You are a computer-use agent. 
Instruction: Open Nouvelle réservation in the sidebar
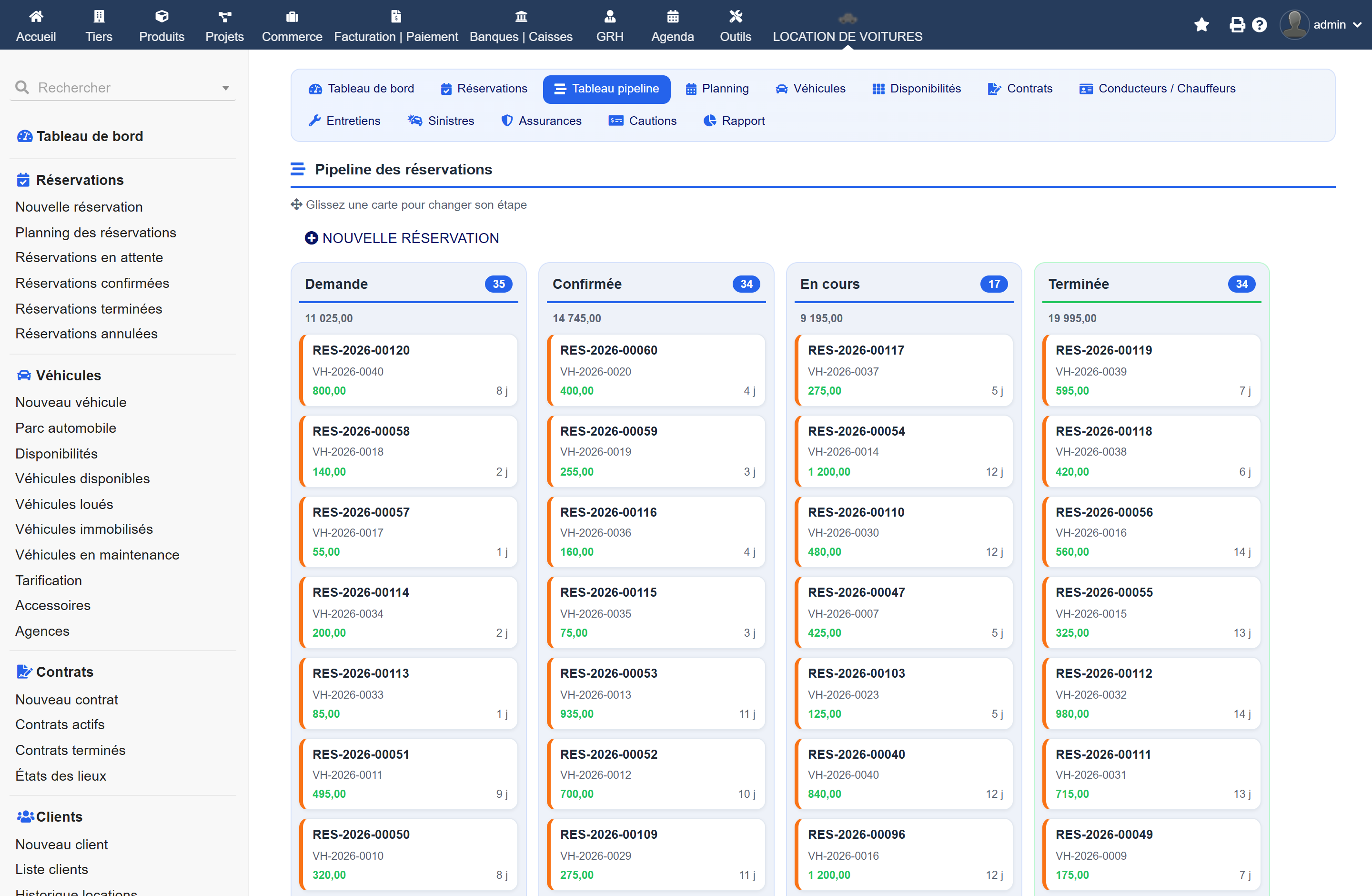pos(79,207)
